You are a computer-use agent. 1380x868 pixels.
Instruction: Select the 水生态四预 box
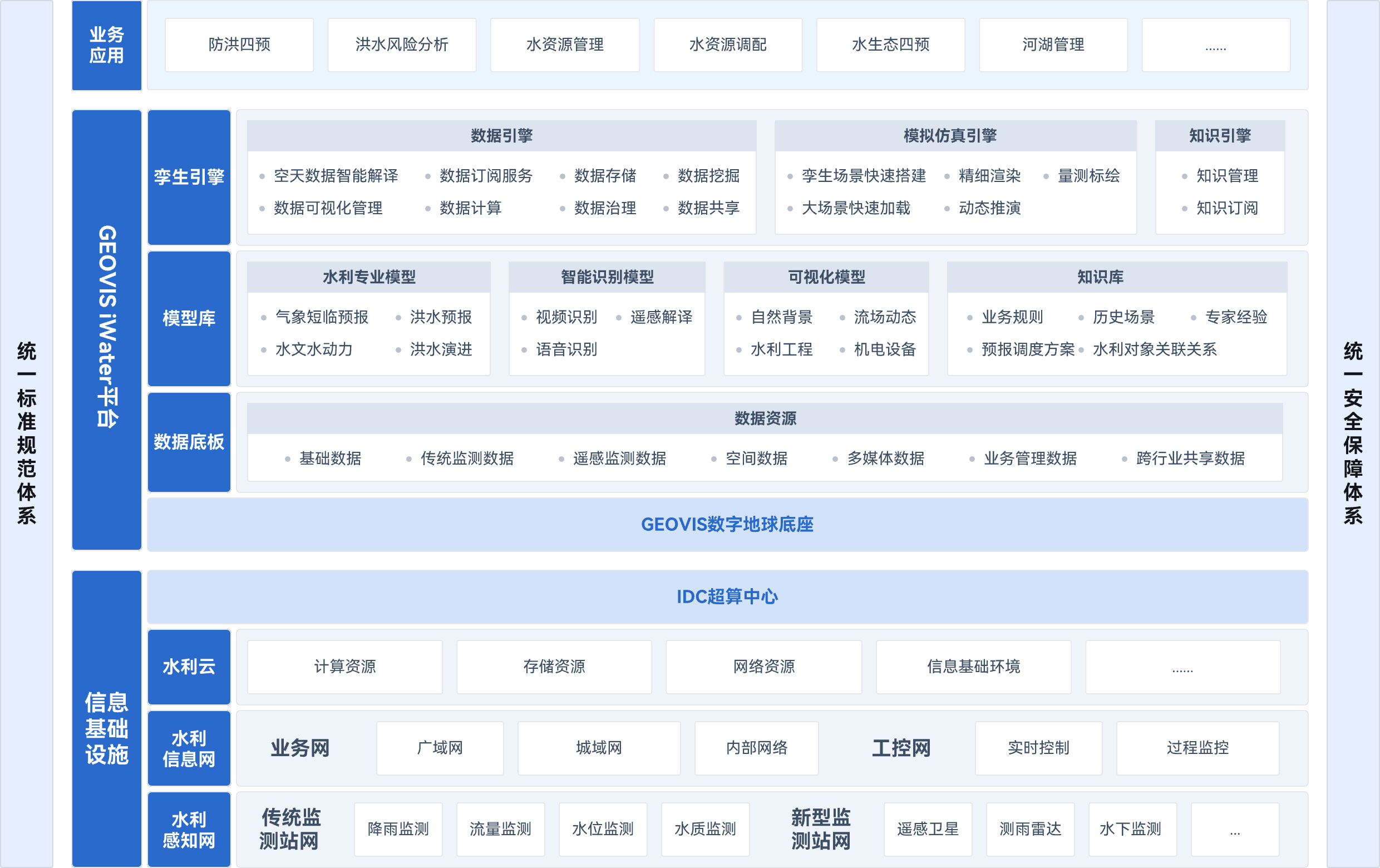[890, 45]
